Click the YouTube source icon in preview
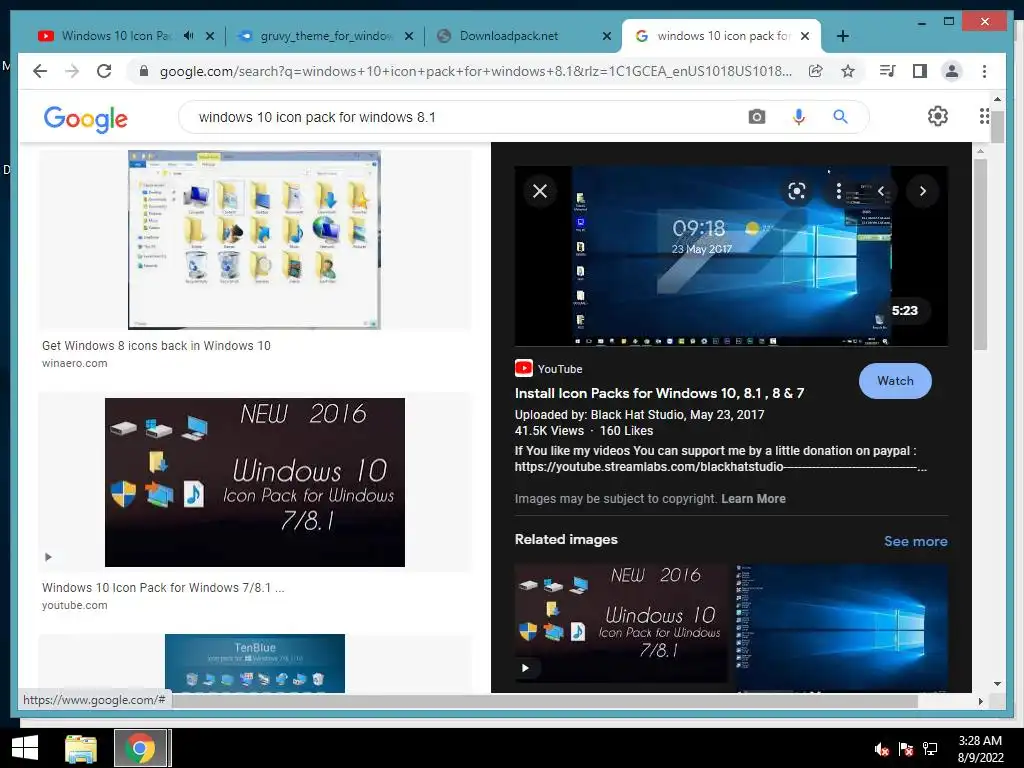The image size is (1024, 768). [x=524, y=368]
